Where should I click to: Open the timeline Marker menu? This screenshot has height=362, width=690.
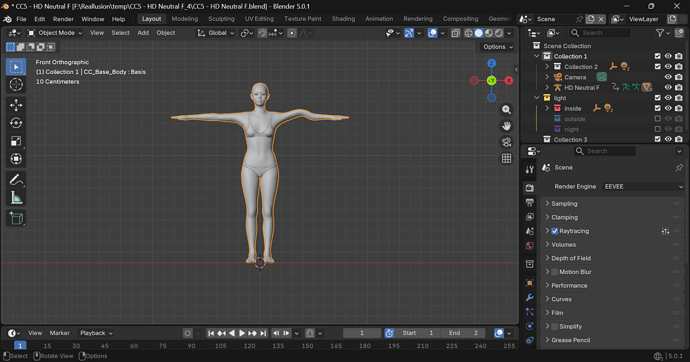point(59,333)
